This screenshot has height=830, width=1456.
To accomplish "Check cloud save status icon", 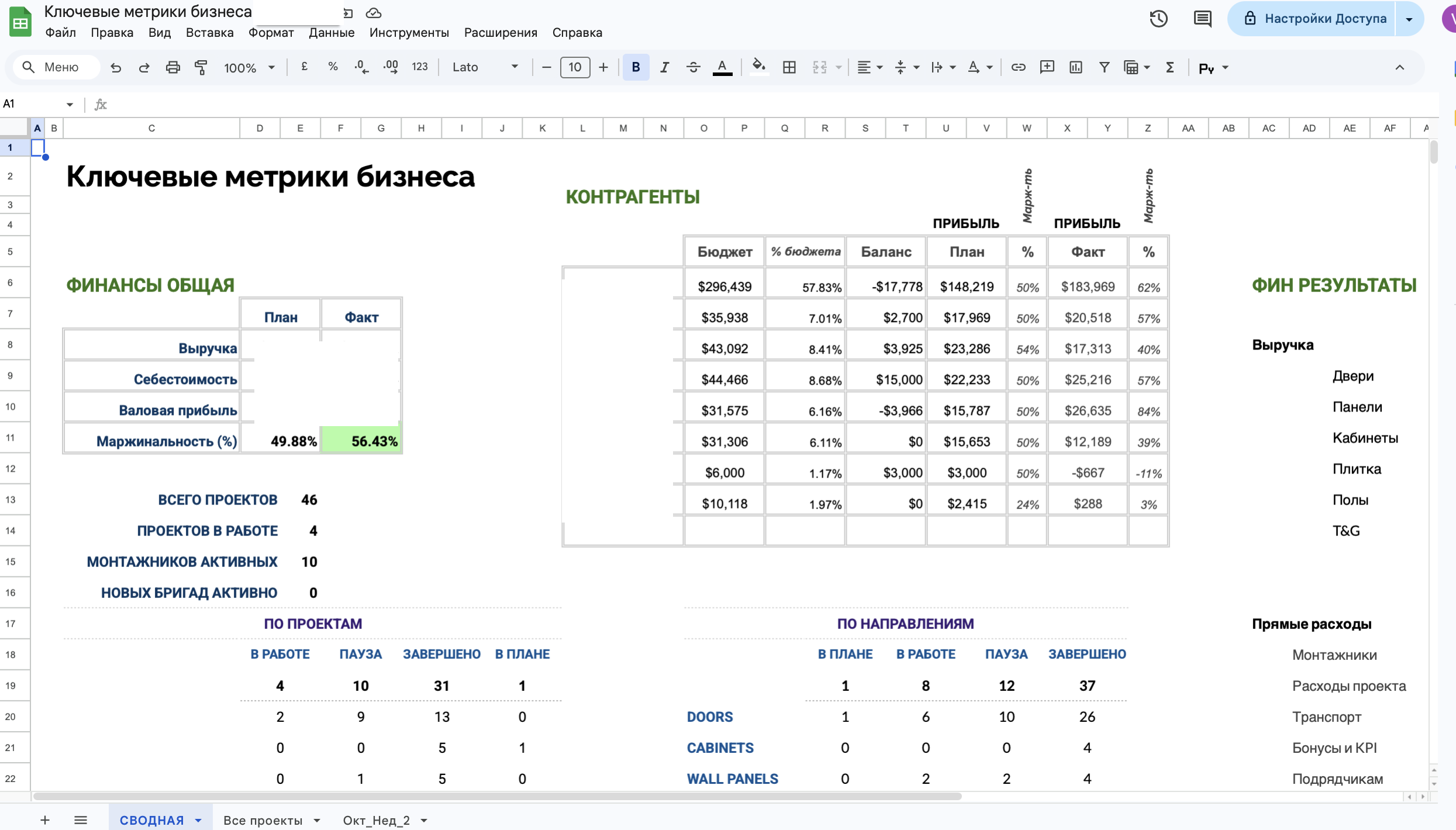I will click(x=373, y=13).
